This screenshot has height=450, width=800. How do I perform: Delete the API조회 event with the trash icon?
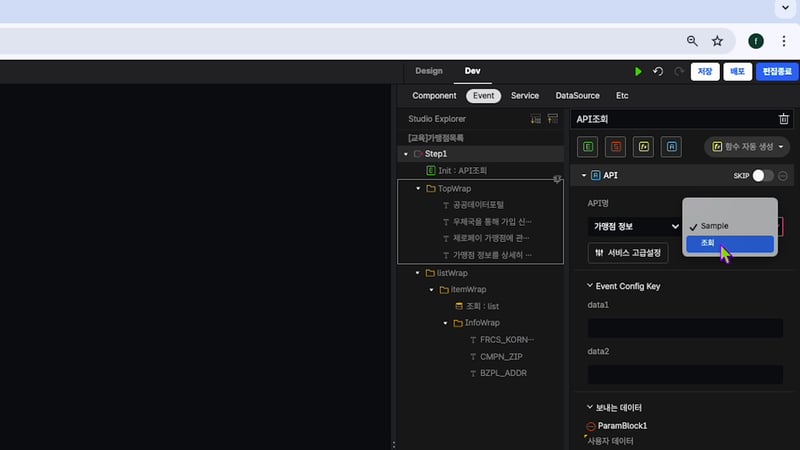(784, 119)
